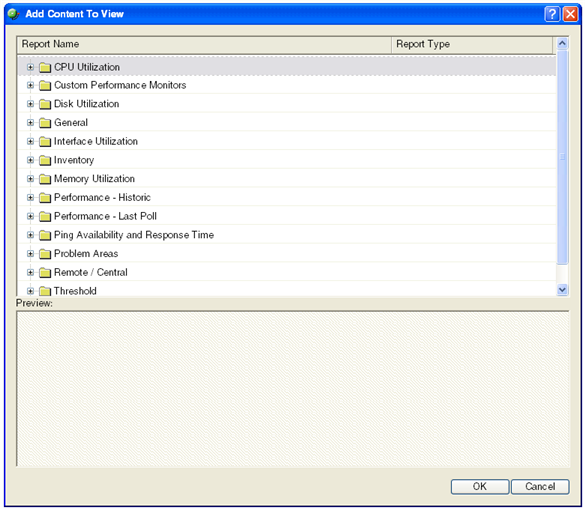The width and height of the screenshot is (585, 510).
Task: Click the CPU Utilization folder icon
Action: click(x=45, y=67)
